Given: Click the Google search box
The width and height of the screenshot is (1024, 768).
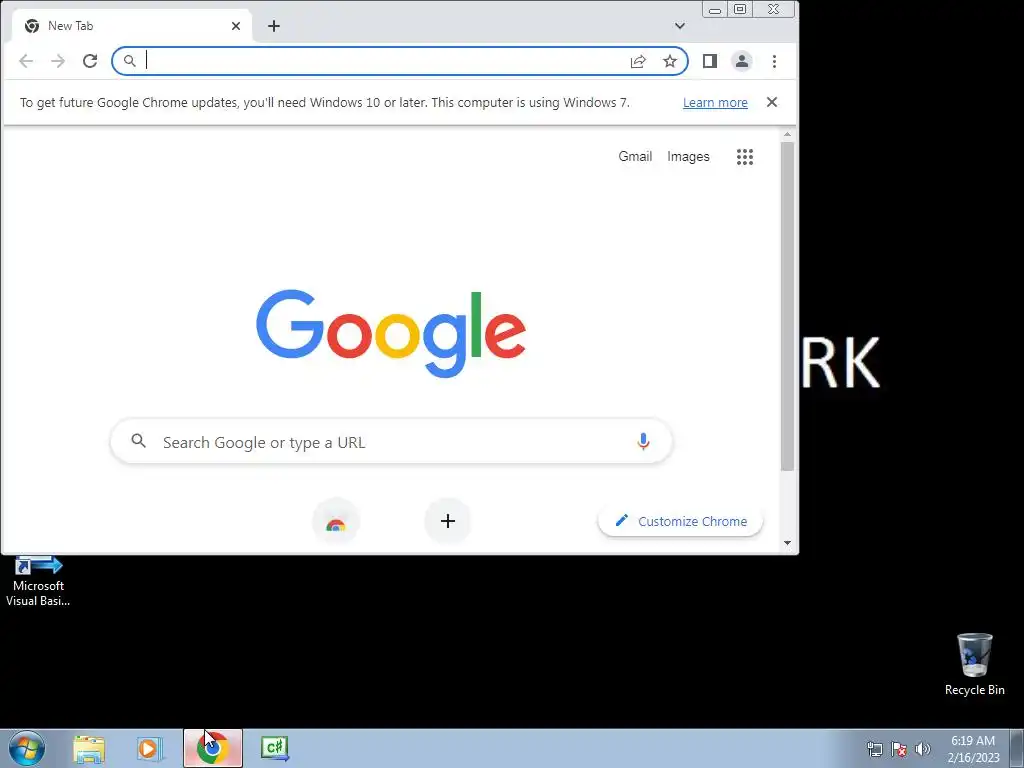Looking at the screenshot, I should pyautogui.click(x=391, y=442).
